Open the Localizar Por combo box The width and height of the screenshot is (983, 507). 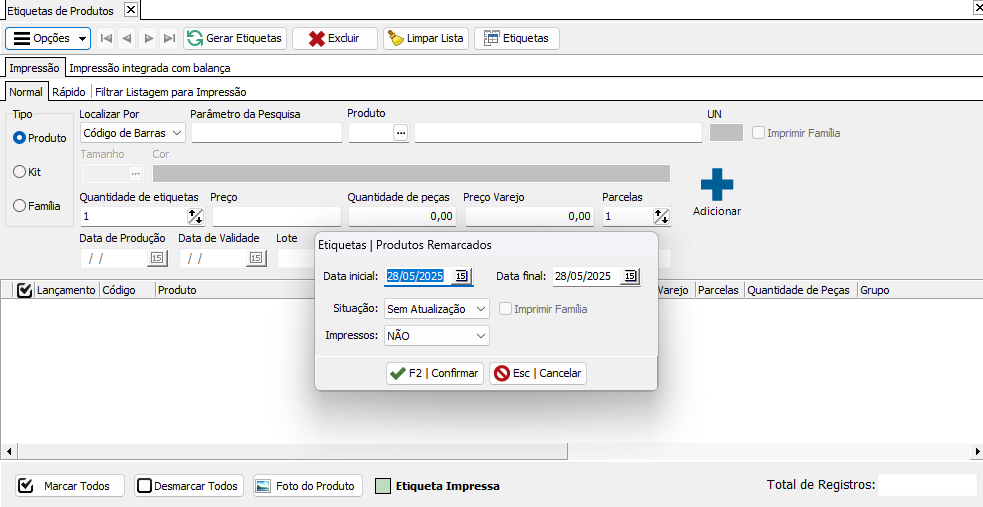[x=133, y=132]
